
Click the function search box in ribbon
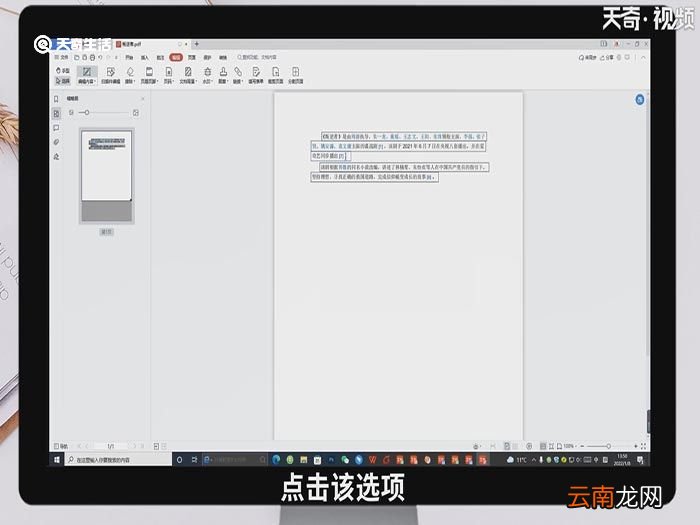click(x=257, y=58)
